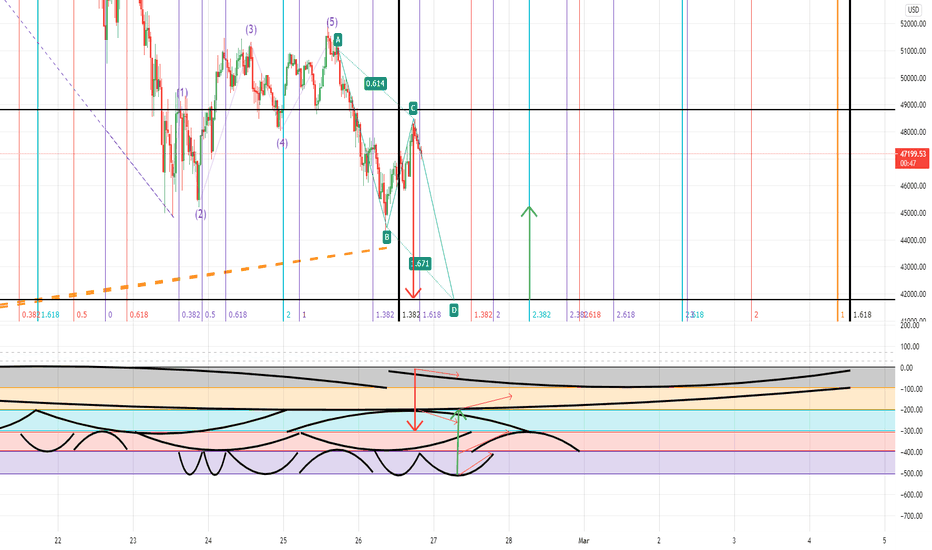Select the ABCD pattern point C label

413,108
